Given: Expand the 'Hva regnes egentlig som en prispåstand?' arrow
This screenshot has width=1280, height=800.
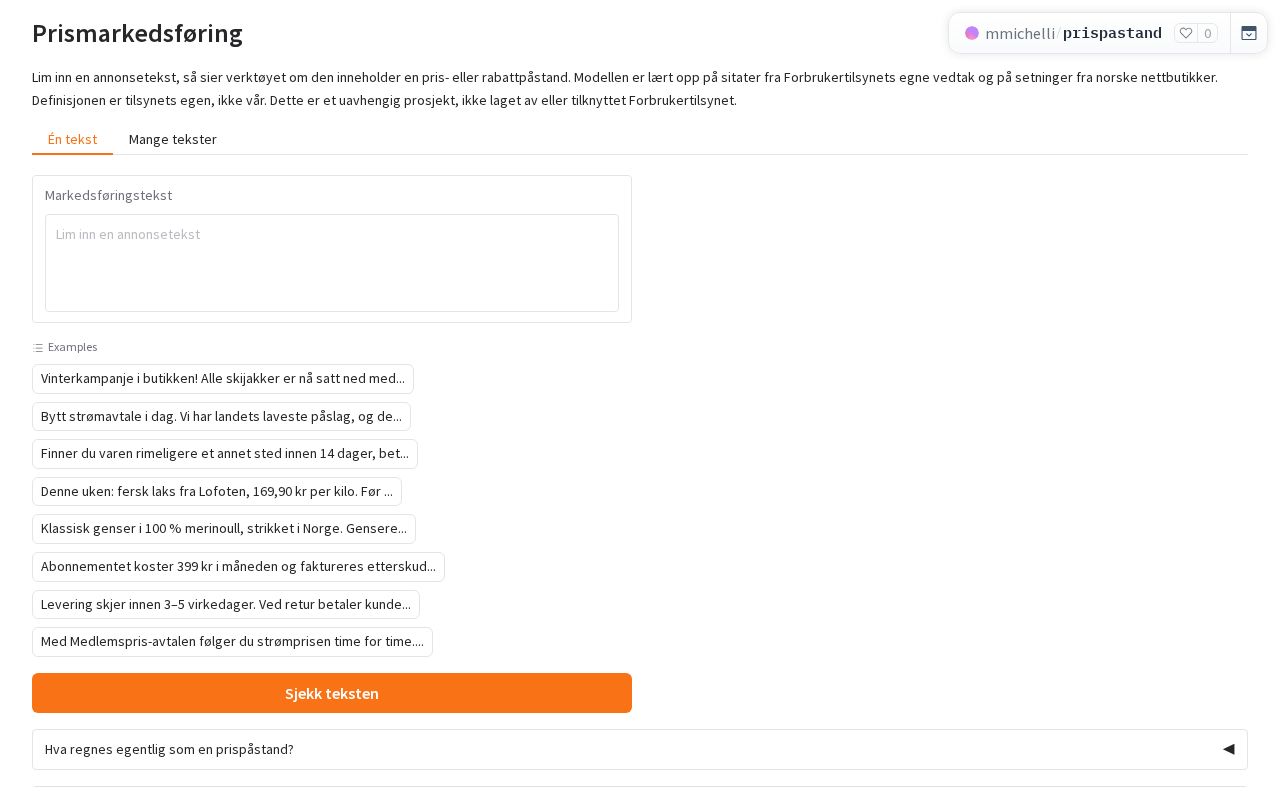Looking at the screenshot, I should coord(1229,749).
